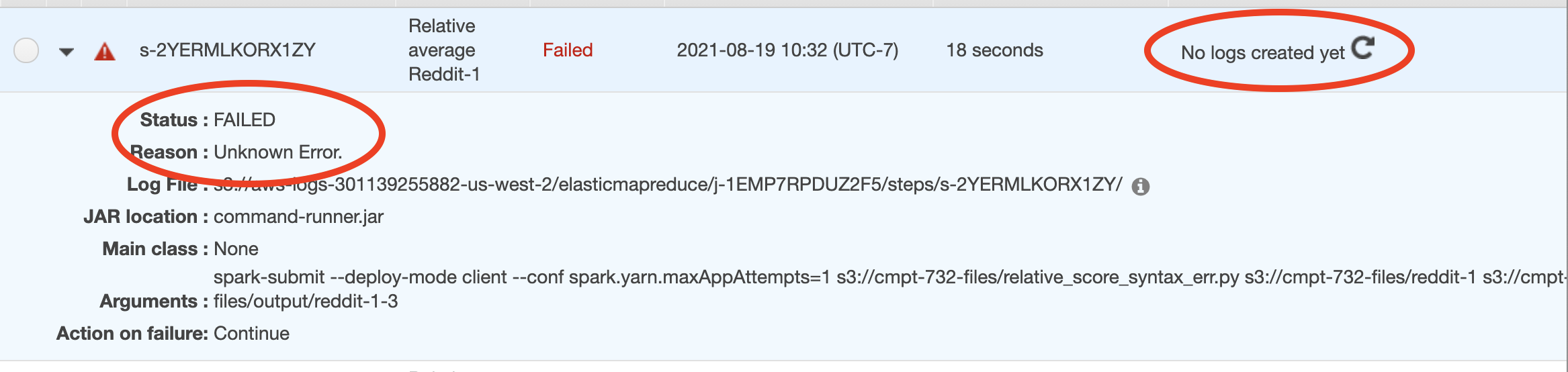Click the info icon beside the log file path
This screenshot has height=372, width=1568.
click(x=1140, y=186)
